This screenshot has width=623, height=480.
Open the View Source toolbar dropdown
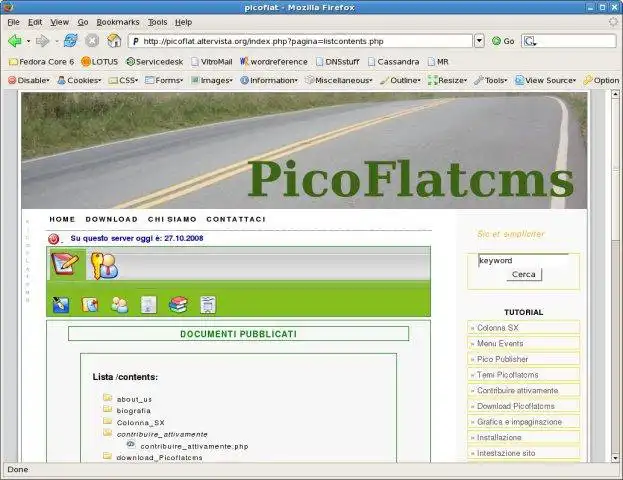(546, 81)
